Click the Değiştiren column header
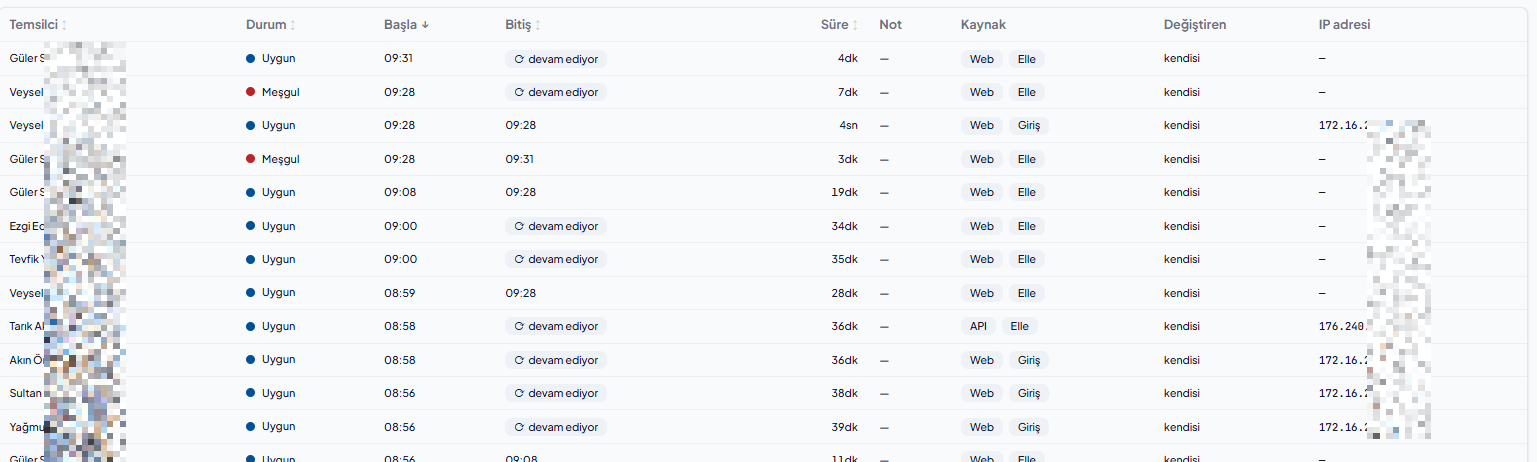 click(x=1195, y=25)
